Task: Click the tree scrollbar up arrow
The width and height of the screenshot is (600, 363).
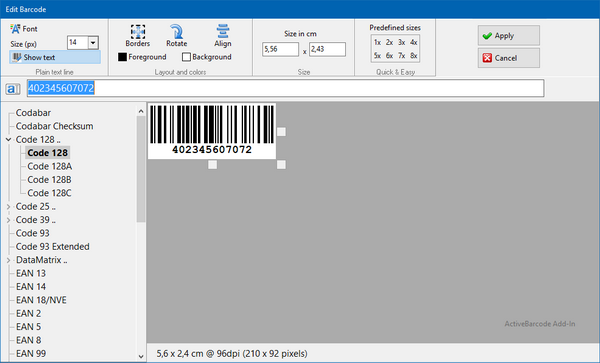Action: [141, 111]
